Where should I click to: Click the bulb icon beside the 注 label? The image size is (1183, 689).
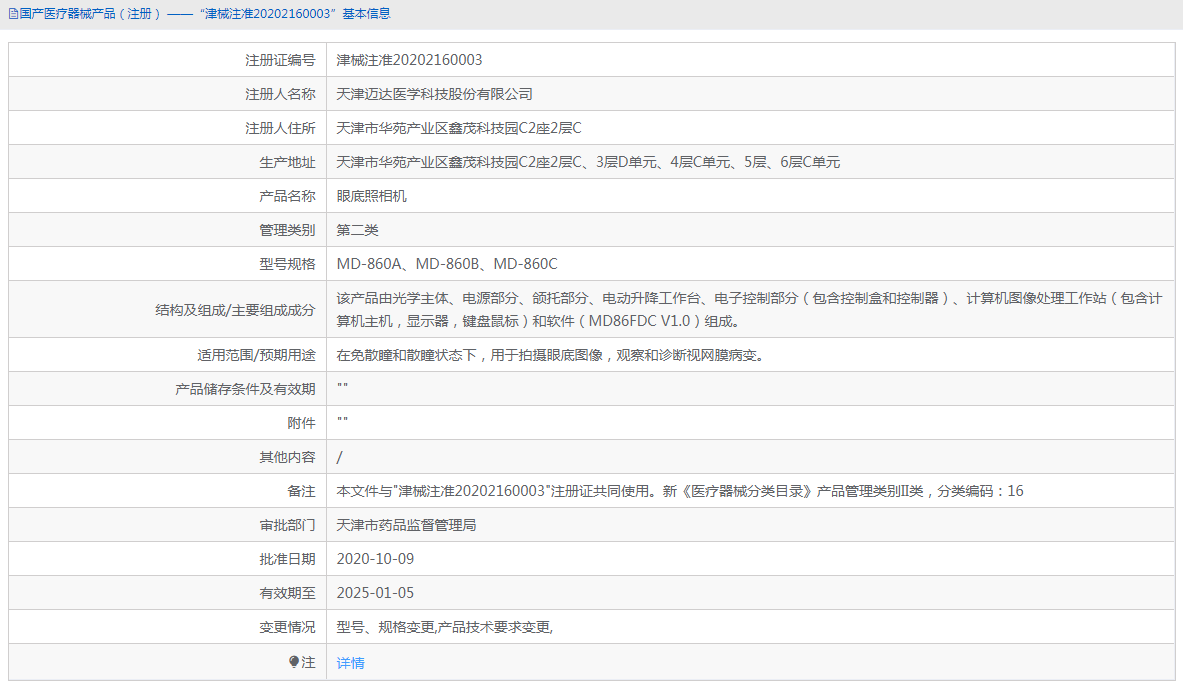pyautogui.click(x=294, y=662)
